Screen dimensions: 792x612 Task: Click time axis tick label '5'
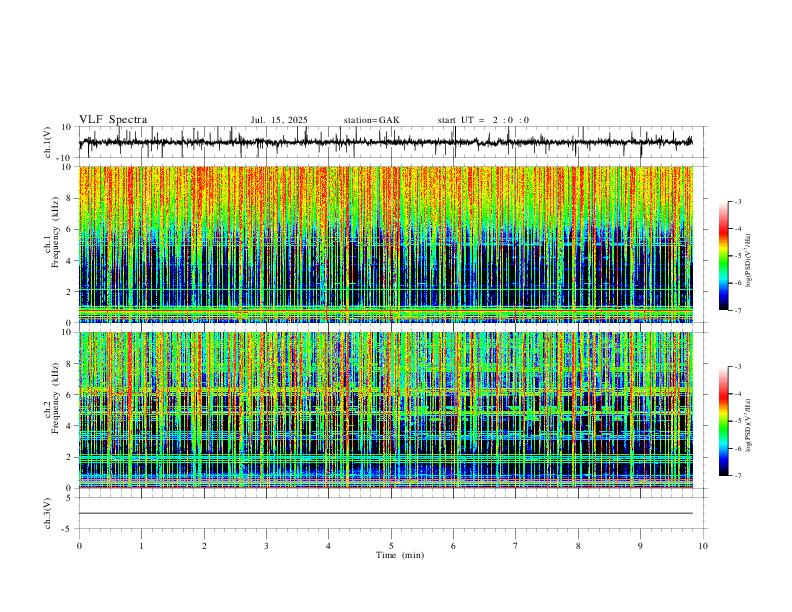coord(391,546)
